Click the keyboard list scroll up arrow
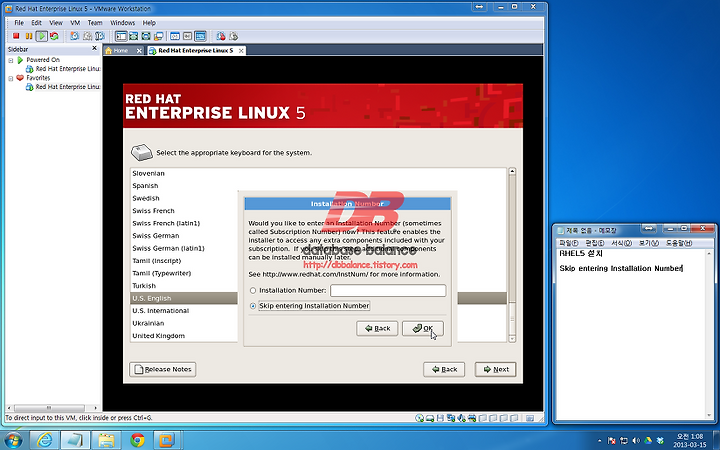The image size is (720, 450). pos(512,171)
